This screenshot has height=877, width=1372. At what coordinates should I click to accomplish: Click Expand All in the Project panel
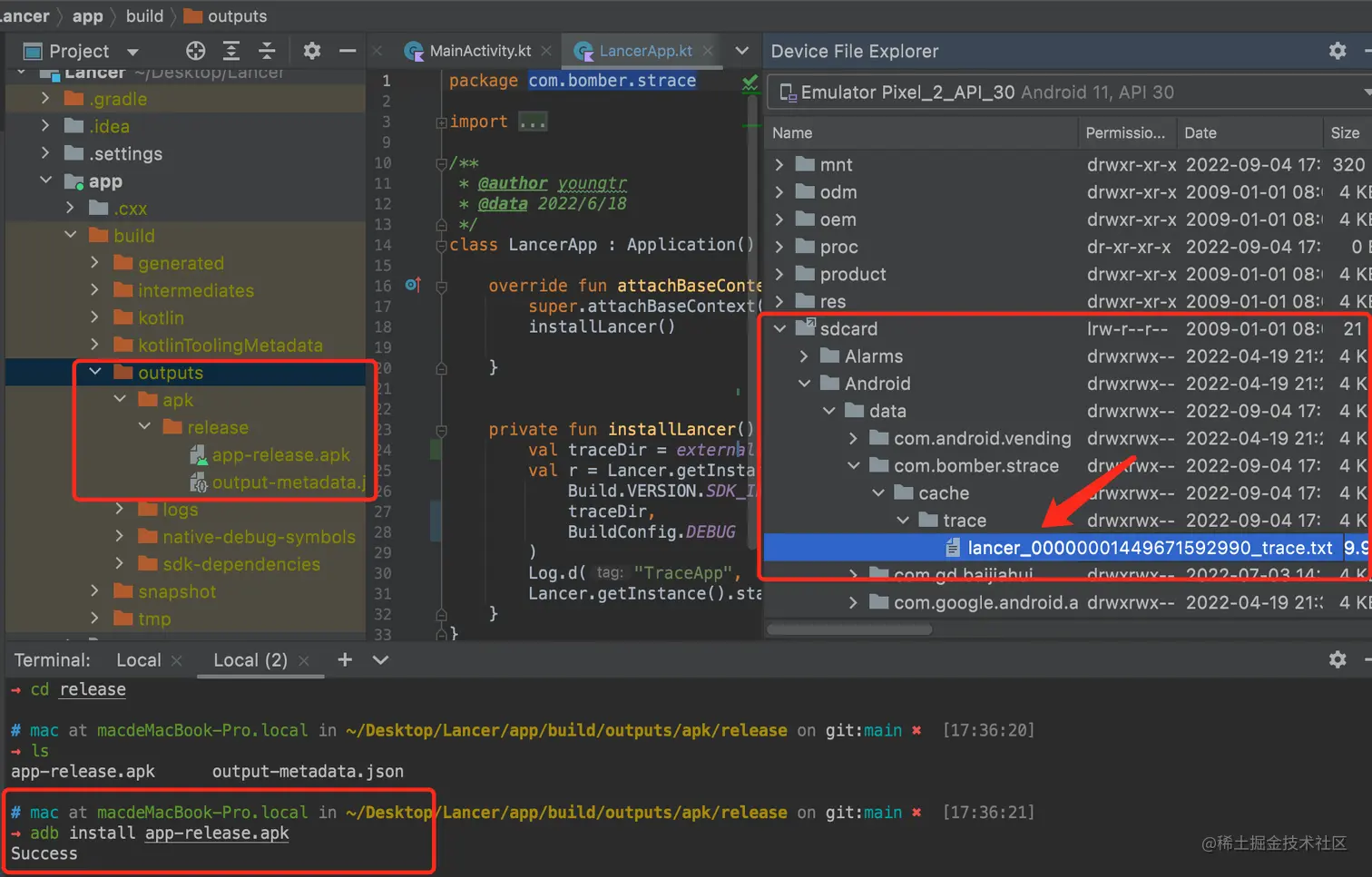pyautogui.click(x=231, y=51)
